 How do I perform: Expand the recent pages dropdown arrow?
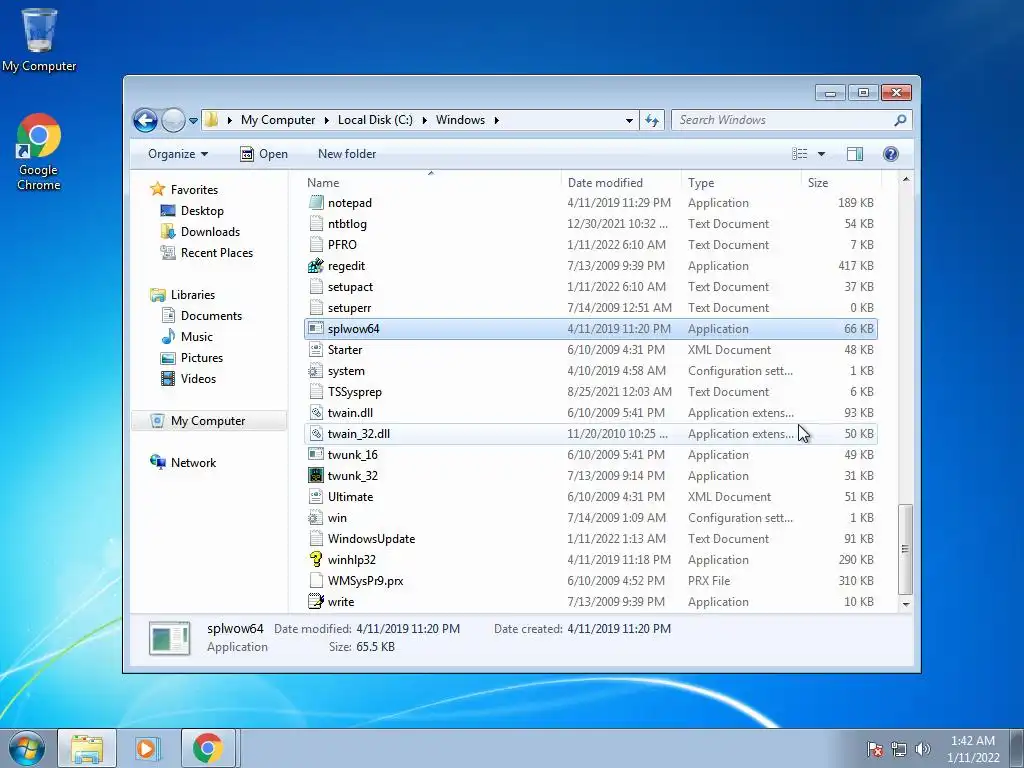tap(193, 121)
